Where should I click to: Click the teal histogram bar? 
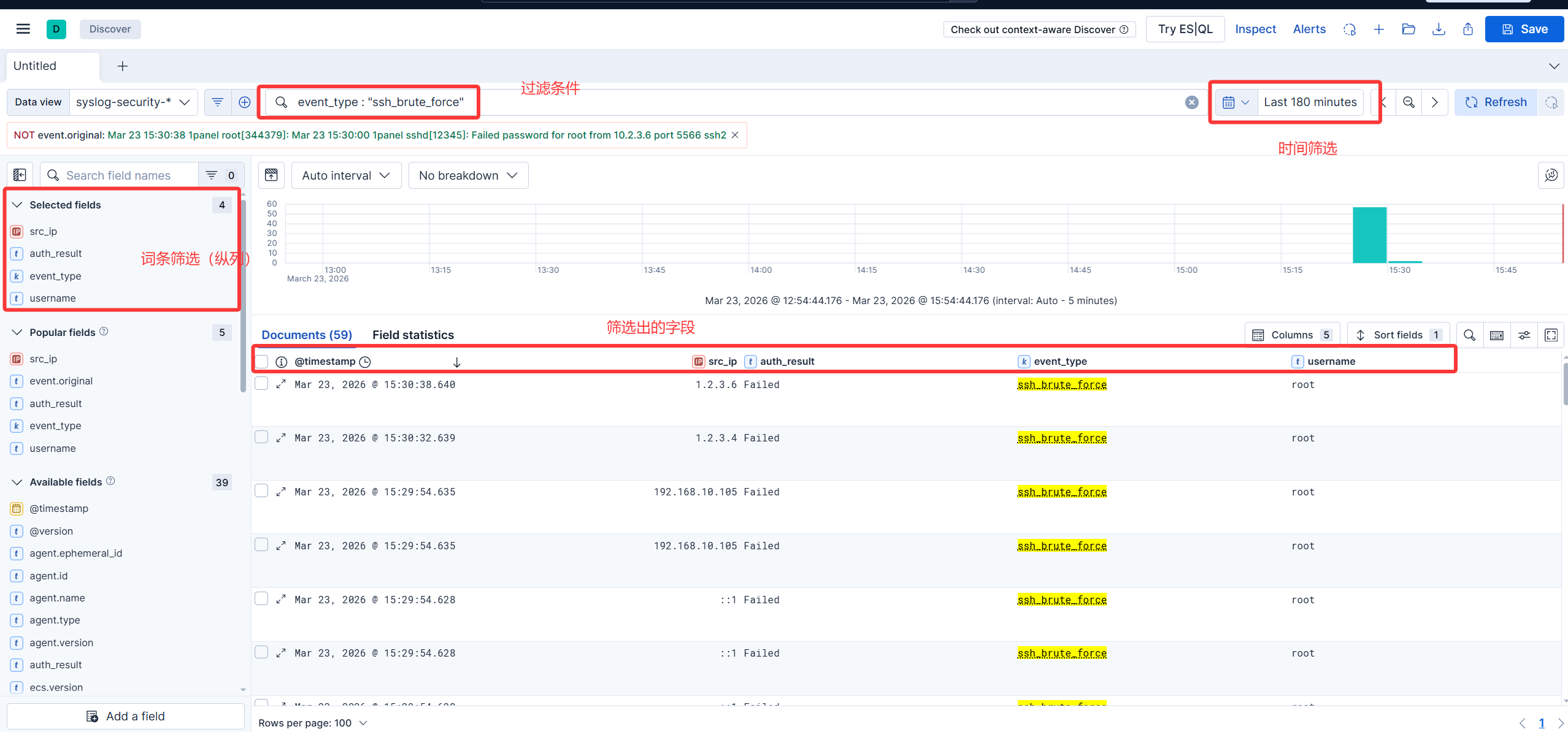pos(1369,235)
